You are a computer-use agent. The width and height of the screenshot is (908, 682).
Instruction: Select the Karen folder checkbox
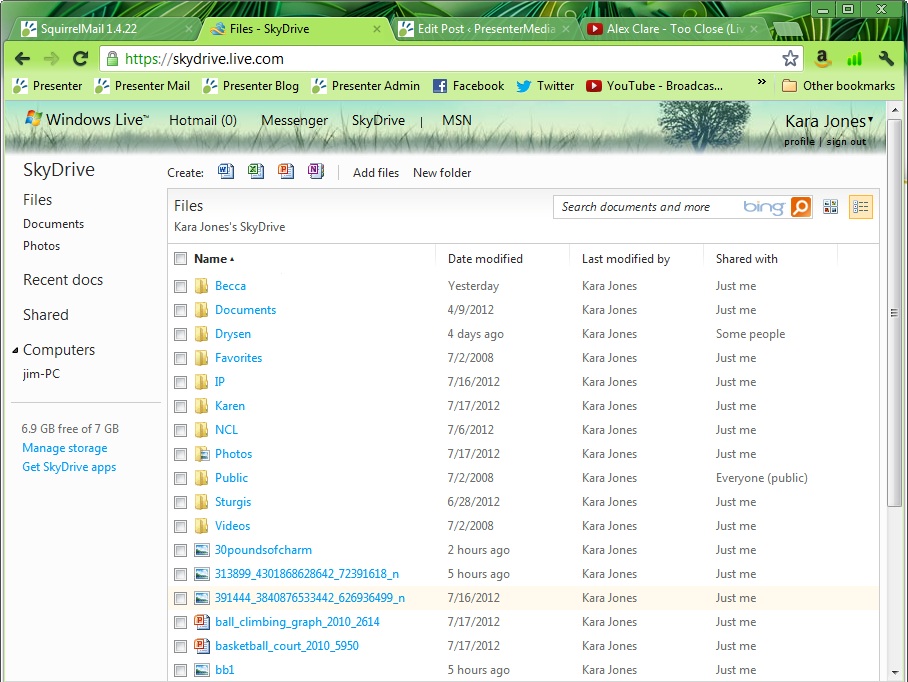pos(181,406)
